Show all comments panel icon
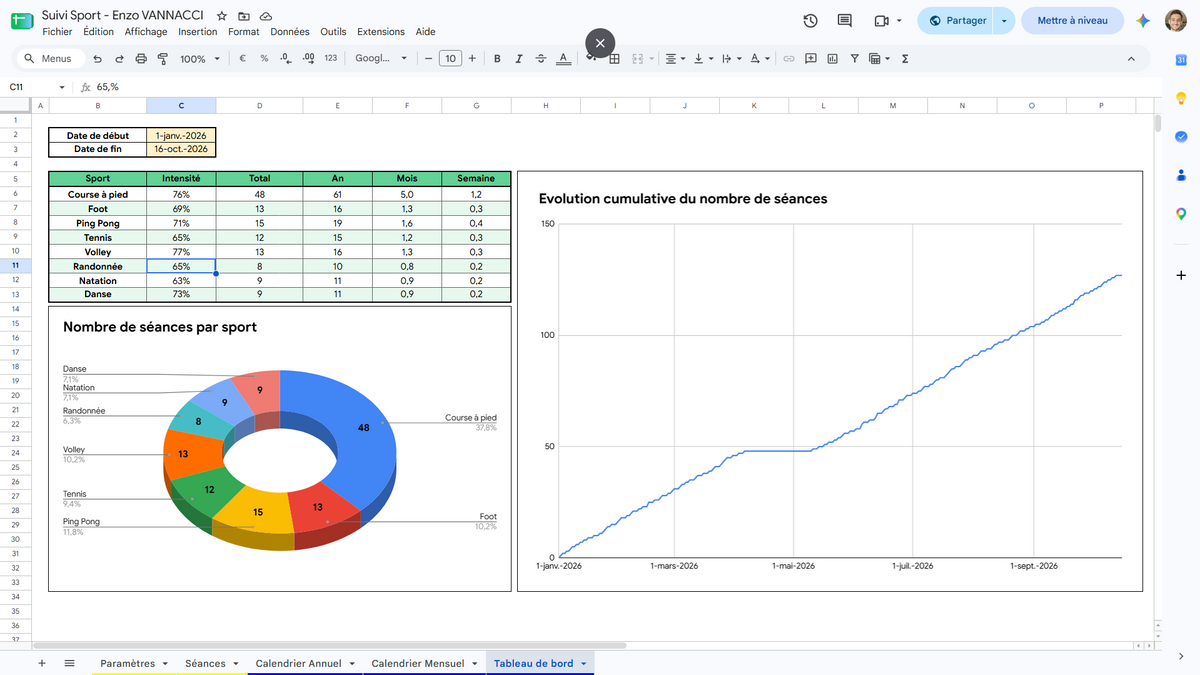The image size is (1200, 675). 845,21
